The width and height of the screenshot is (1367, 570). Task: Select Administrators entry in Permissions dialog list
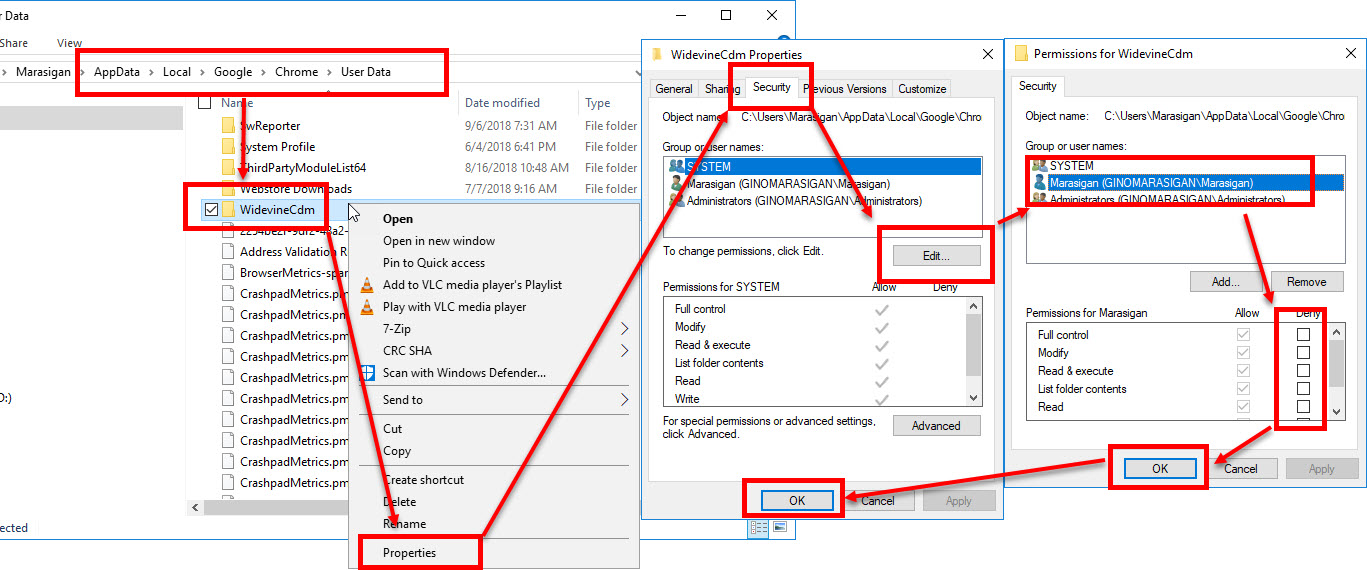click(1166, 200)
